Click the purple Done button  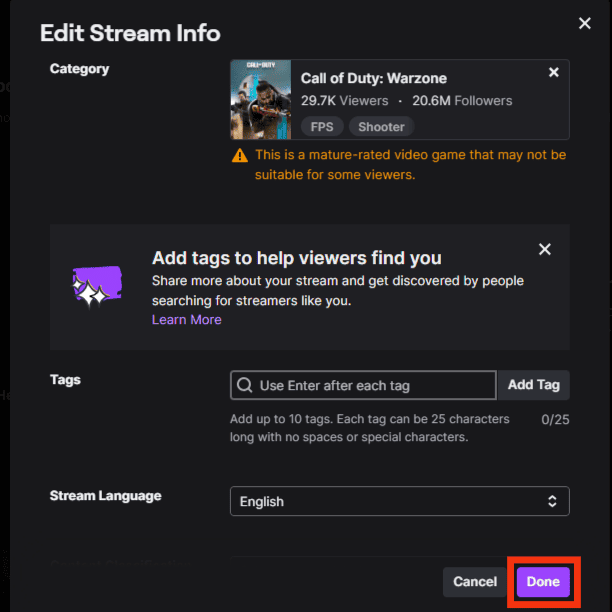[543, 582]
